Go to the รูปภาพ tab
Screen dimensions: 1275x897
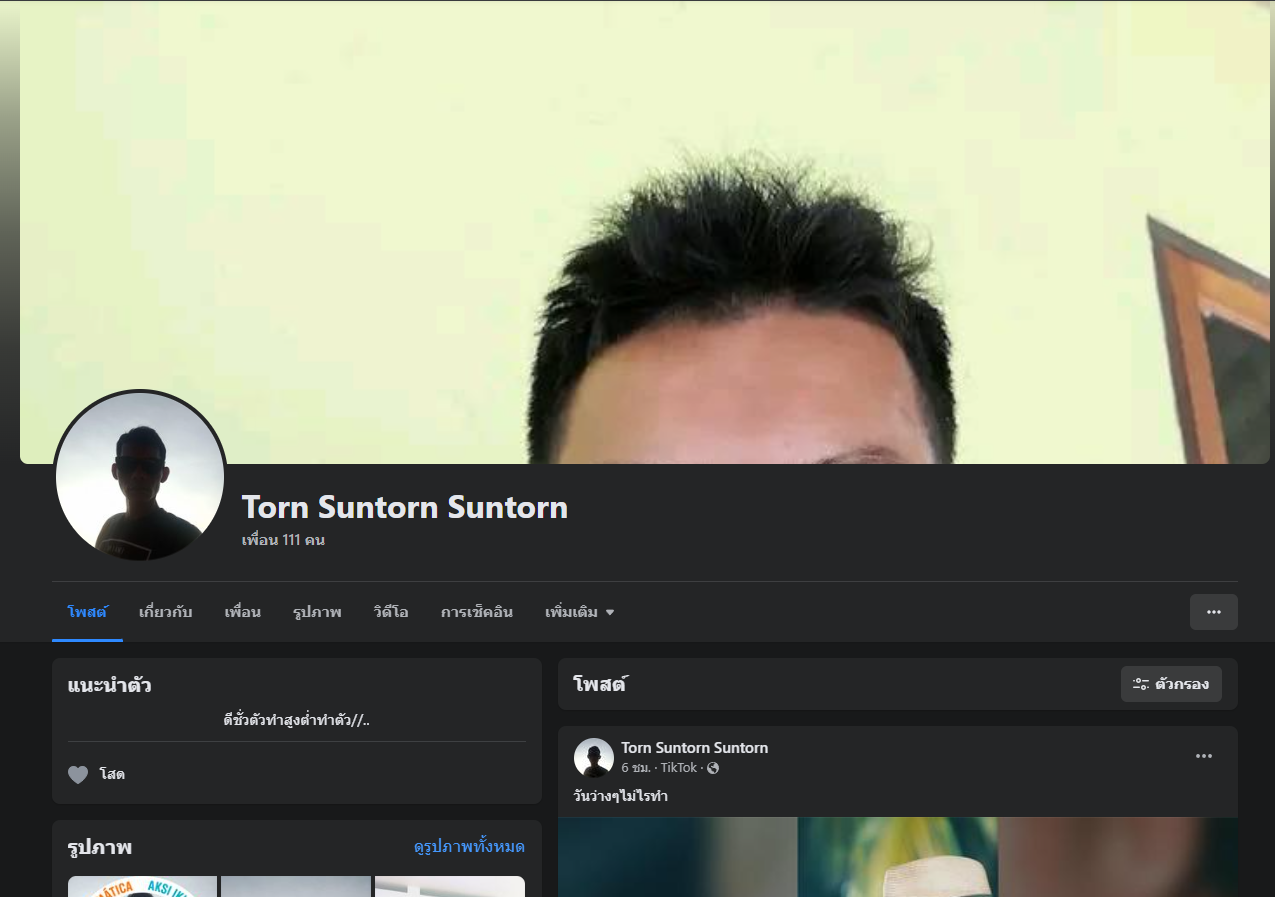(x=317, y=612)
